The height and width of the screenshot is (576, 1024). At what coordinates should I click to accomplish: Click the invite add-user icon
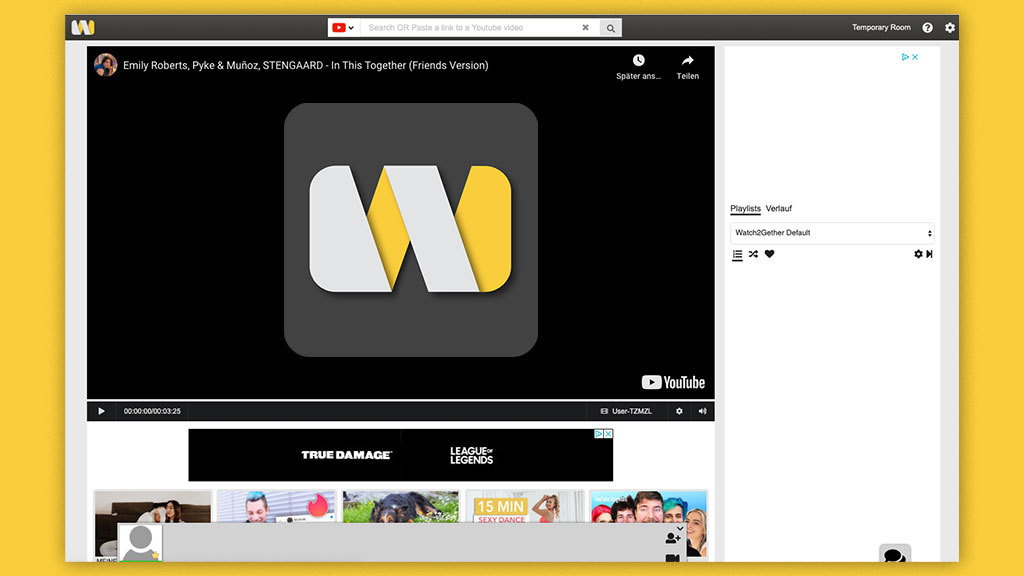(673, 538)
